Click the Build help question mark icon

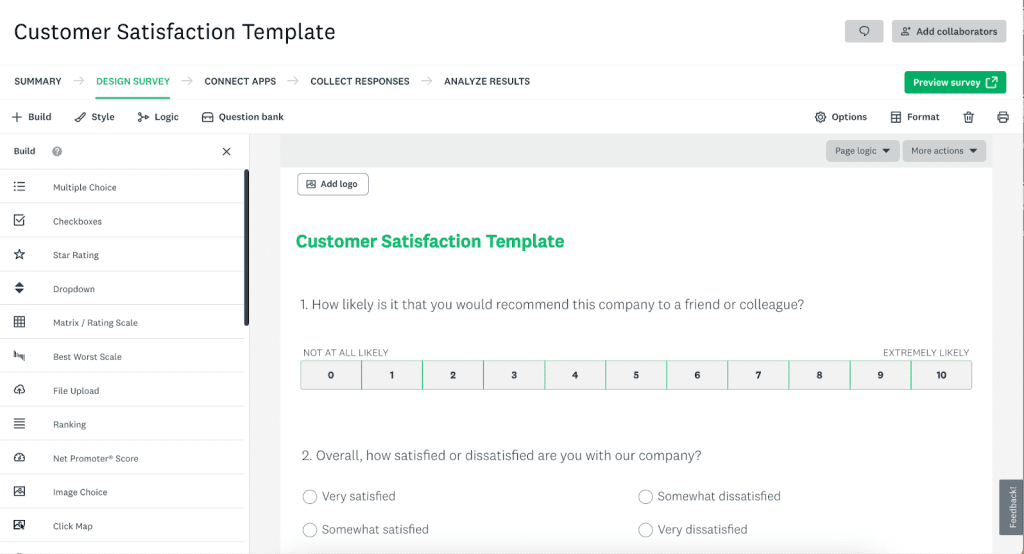click(57, 152)
